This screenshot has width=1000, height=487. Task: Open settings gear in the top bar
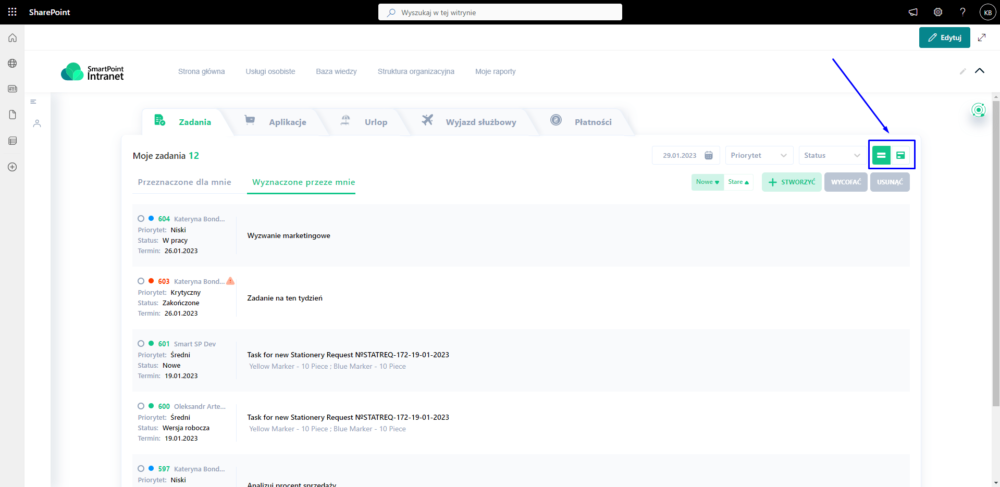[938, 12]
